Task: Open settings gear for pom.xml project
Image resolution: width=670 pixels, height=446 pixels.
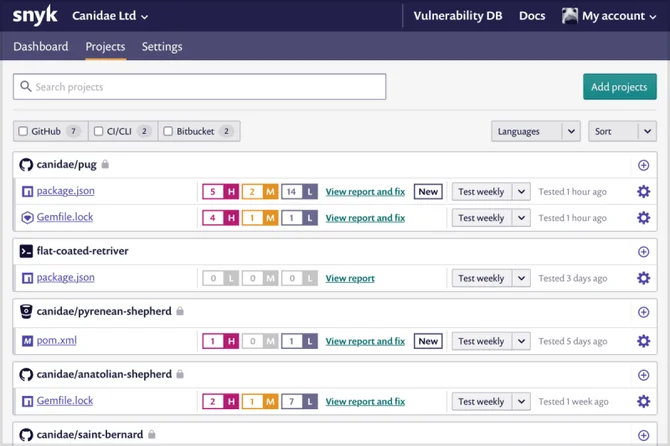Action: click(644, 341)
